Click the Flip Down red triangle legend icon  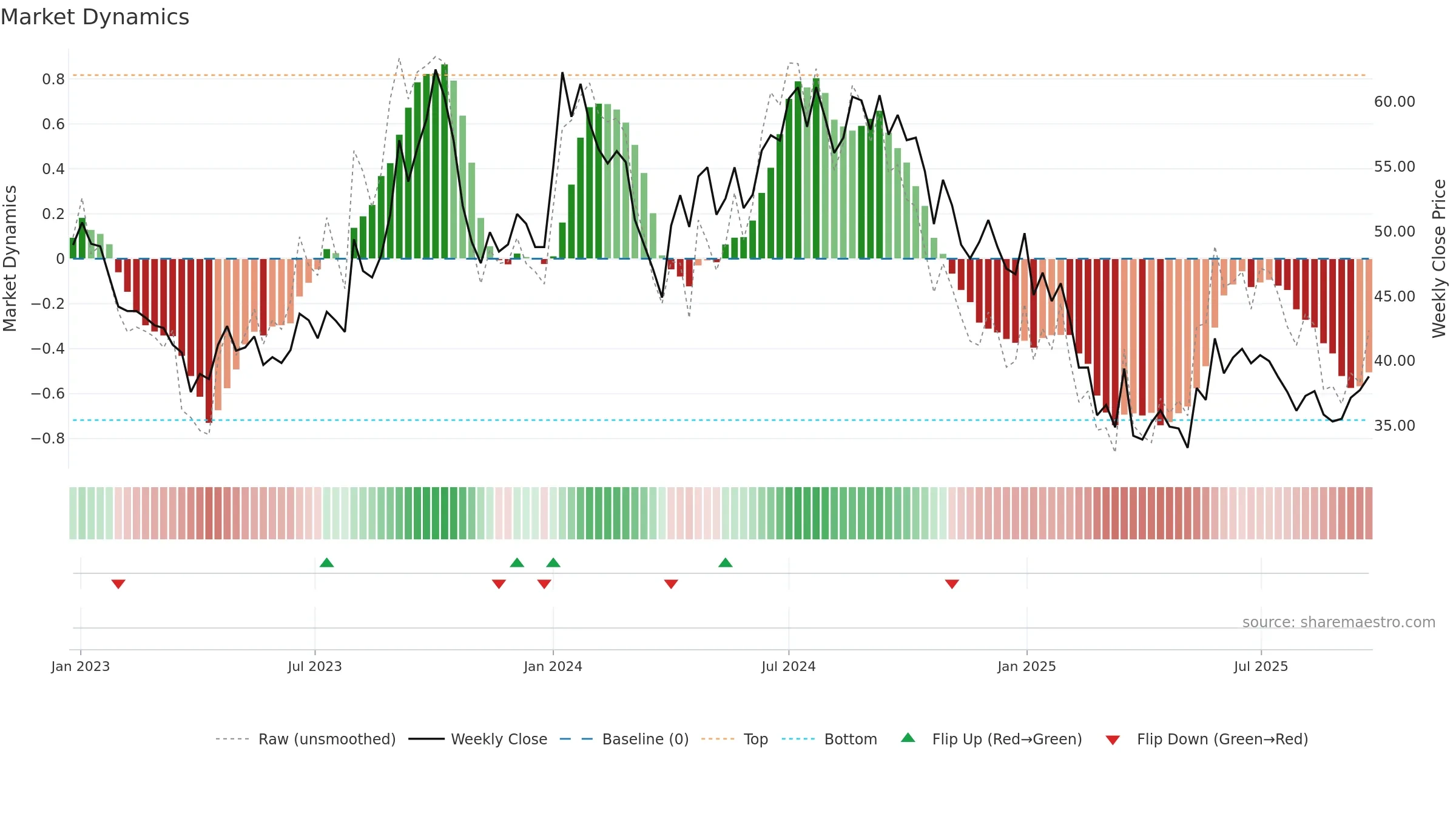coord(1113,740)
